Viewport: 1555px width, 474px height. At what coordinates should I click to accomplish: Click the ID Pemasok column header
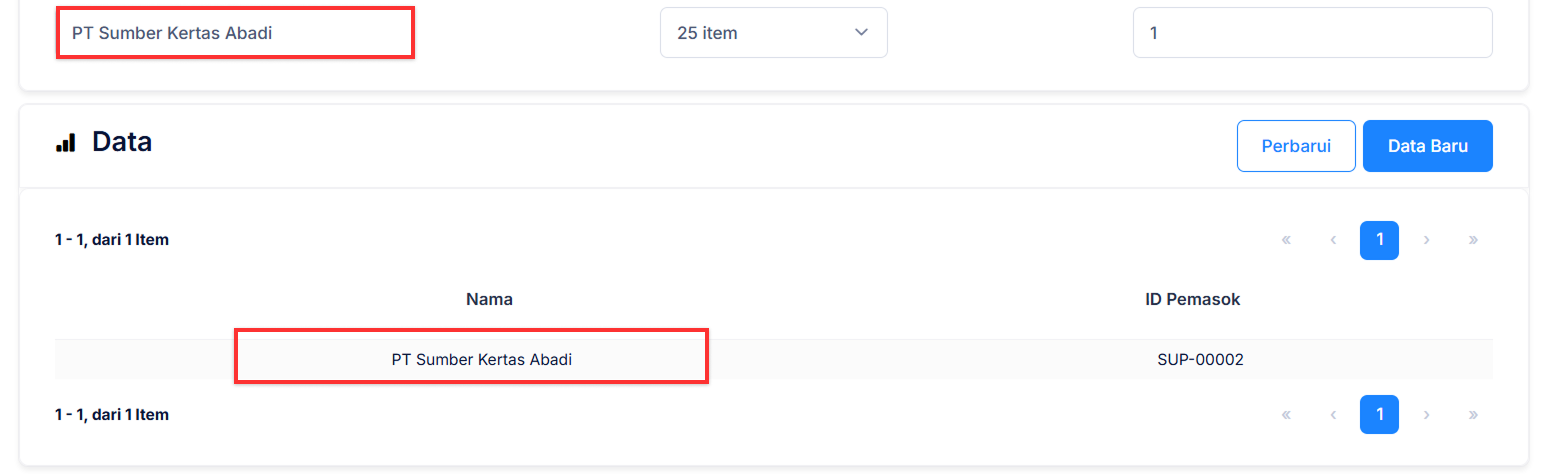pos(1192,299)
